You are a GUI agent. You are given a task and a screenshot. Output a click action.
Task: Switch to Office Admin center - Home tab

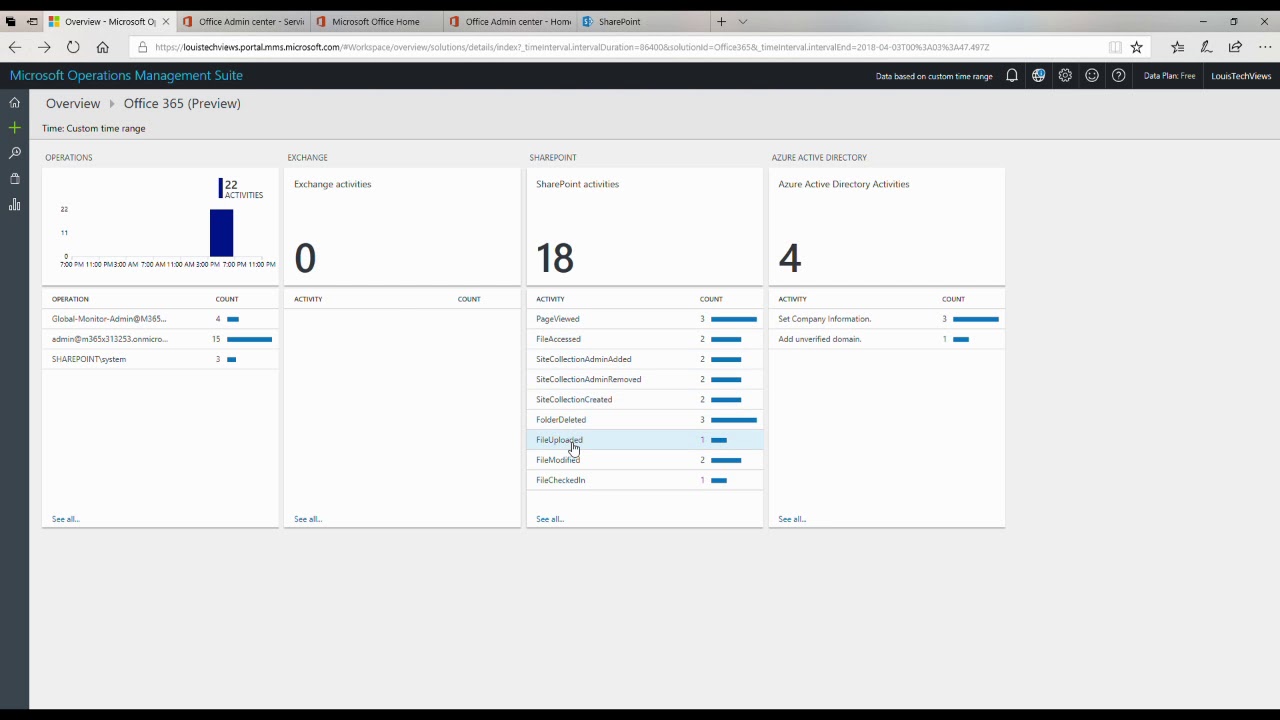point(510,21)
